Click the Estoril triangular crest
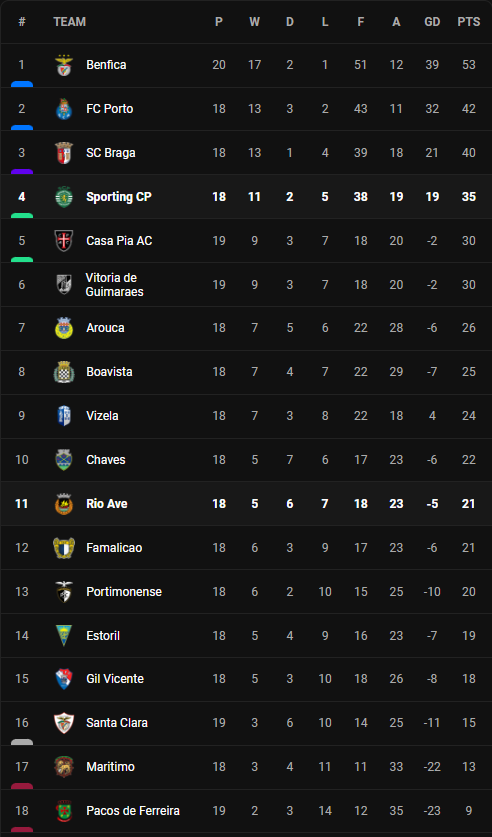 click(x=64, y=635)
